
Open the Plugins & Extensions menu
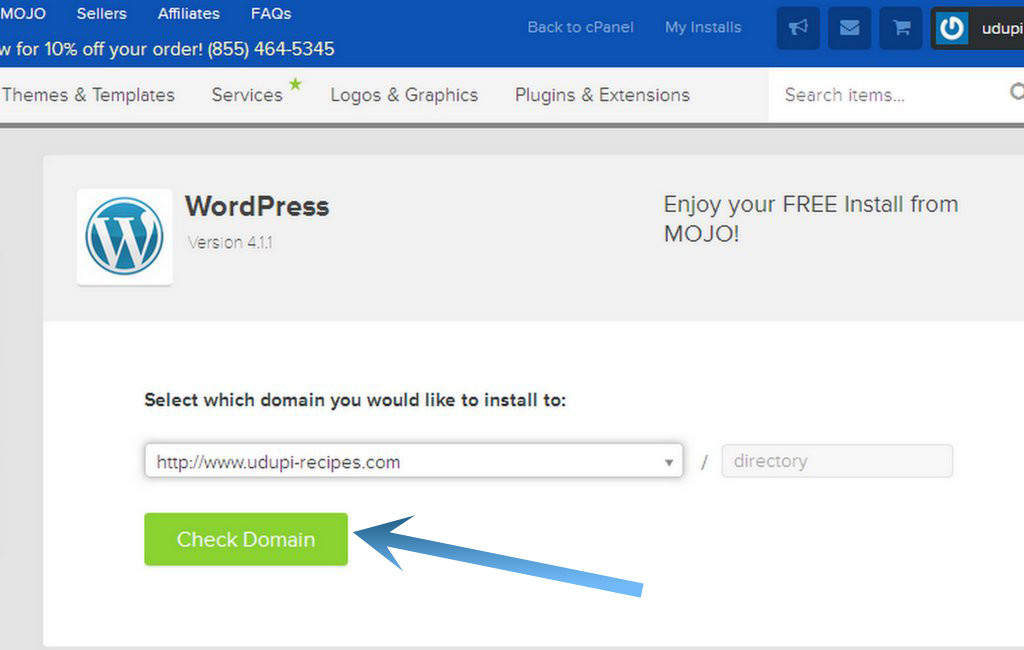(602, 95)
